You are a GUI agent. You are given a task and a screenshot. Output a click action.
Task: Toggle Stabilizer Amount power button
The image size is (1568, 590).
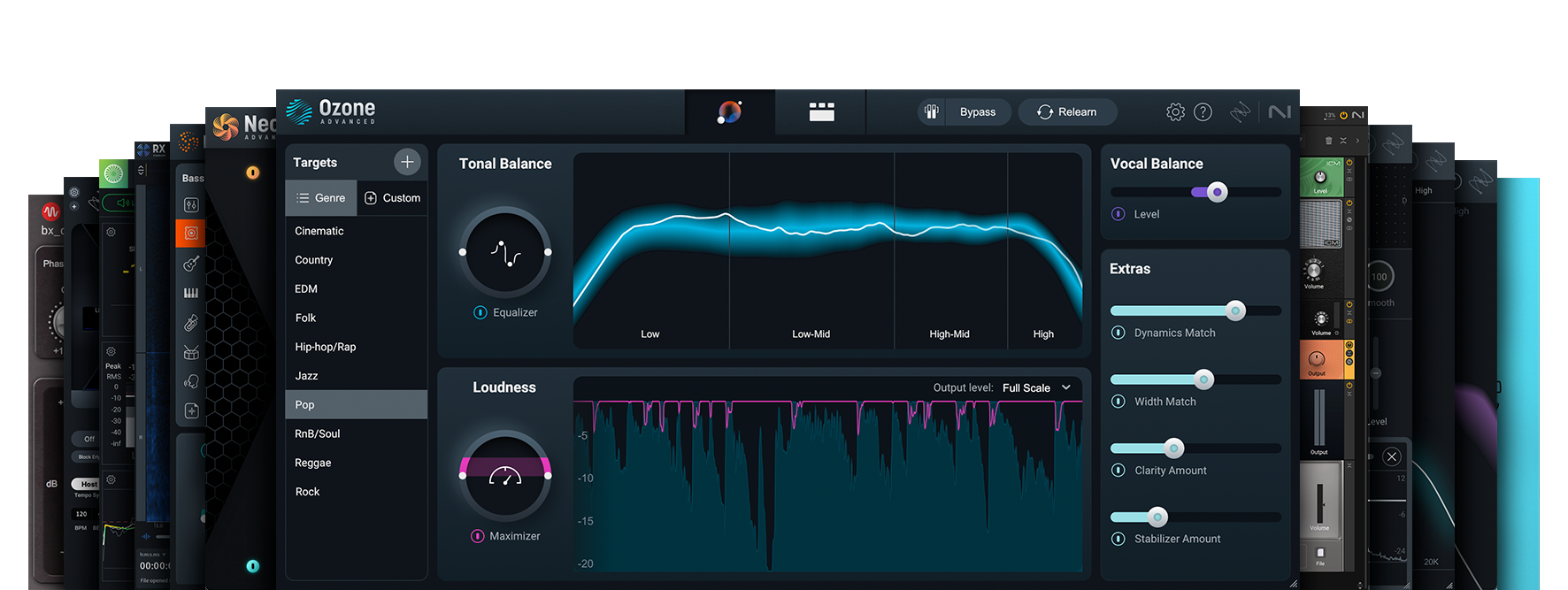1118,539
